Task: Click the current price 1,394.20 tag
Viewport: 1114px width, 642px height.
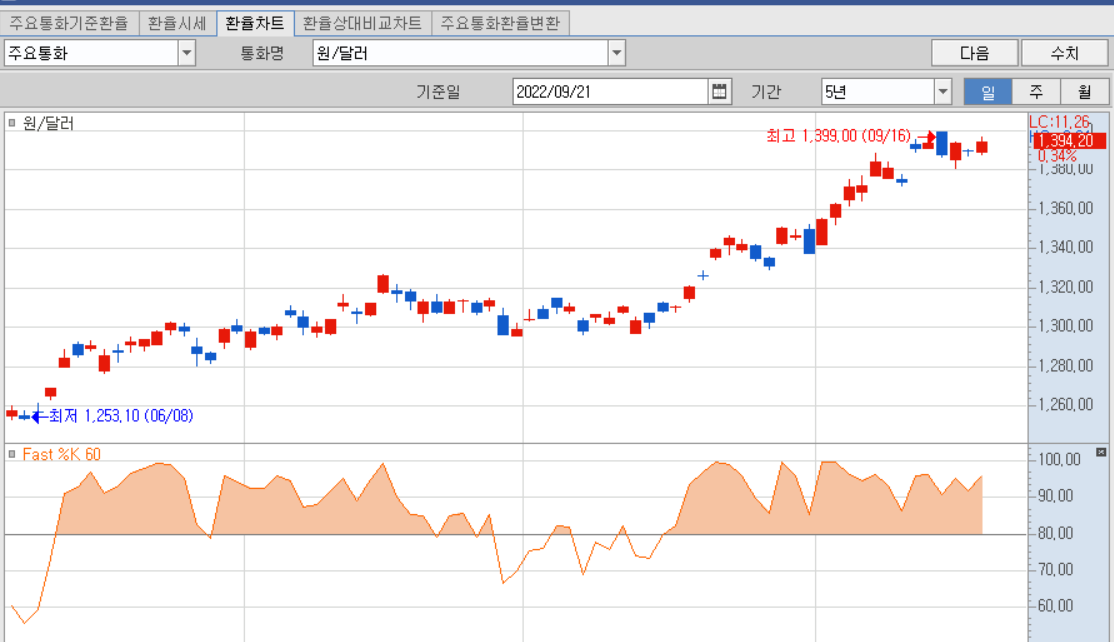Action: [x=1069, y=141]
